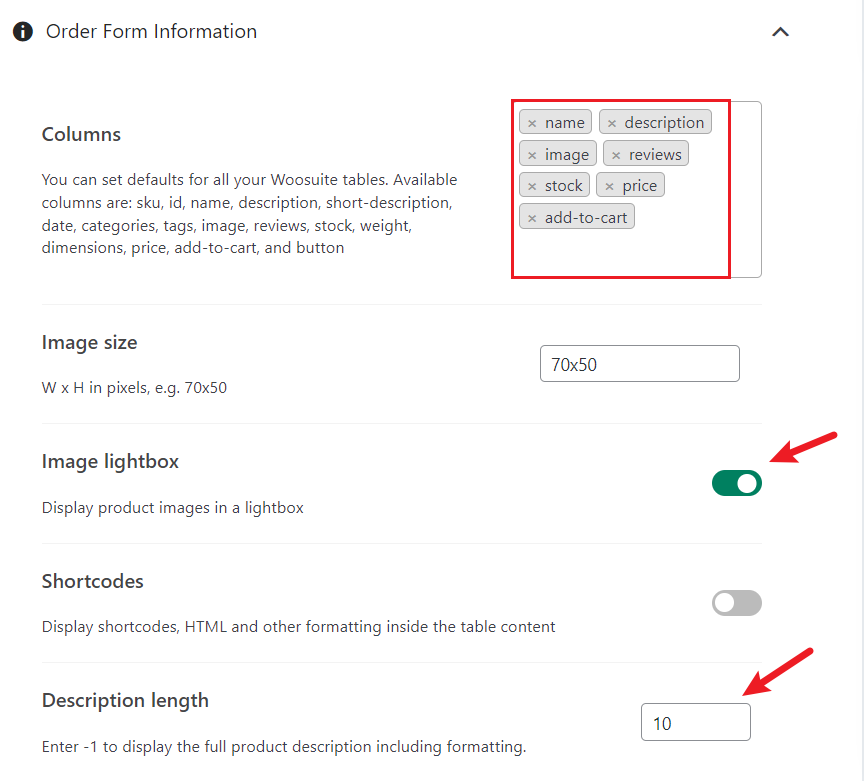The width and height of the screenshot is (864, 781).
Task: Select the add-to-cart tag label
Action: [x=586, y=218]
